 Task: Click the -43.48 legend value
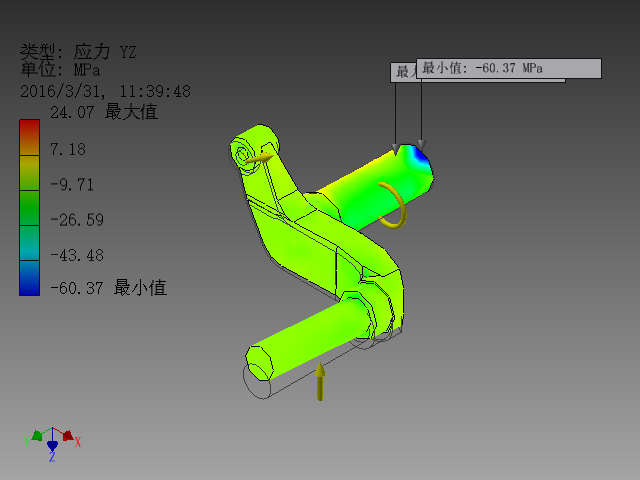tap(77, 256)
